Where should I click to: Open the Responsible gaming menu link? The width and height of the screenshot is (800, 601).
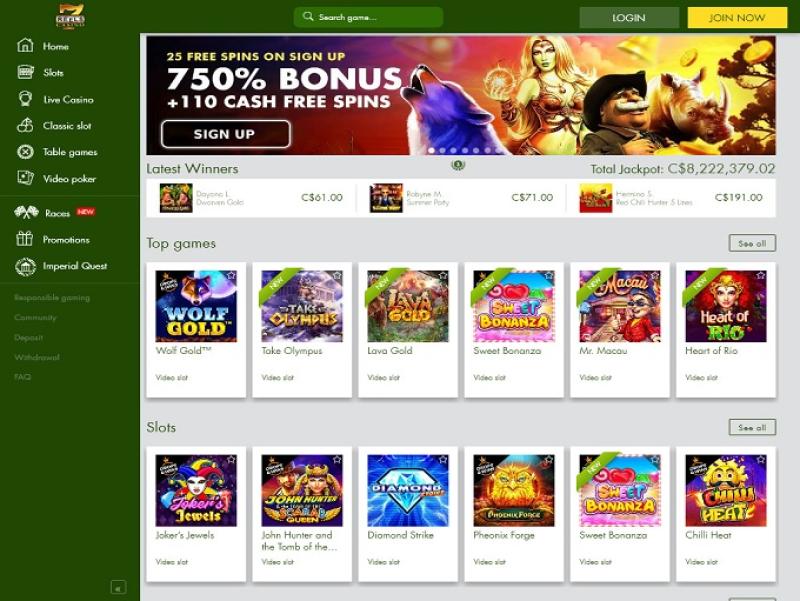(x=52, y=297)
